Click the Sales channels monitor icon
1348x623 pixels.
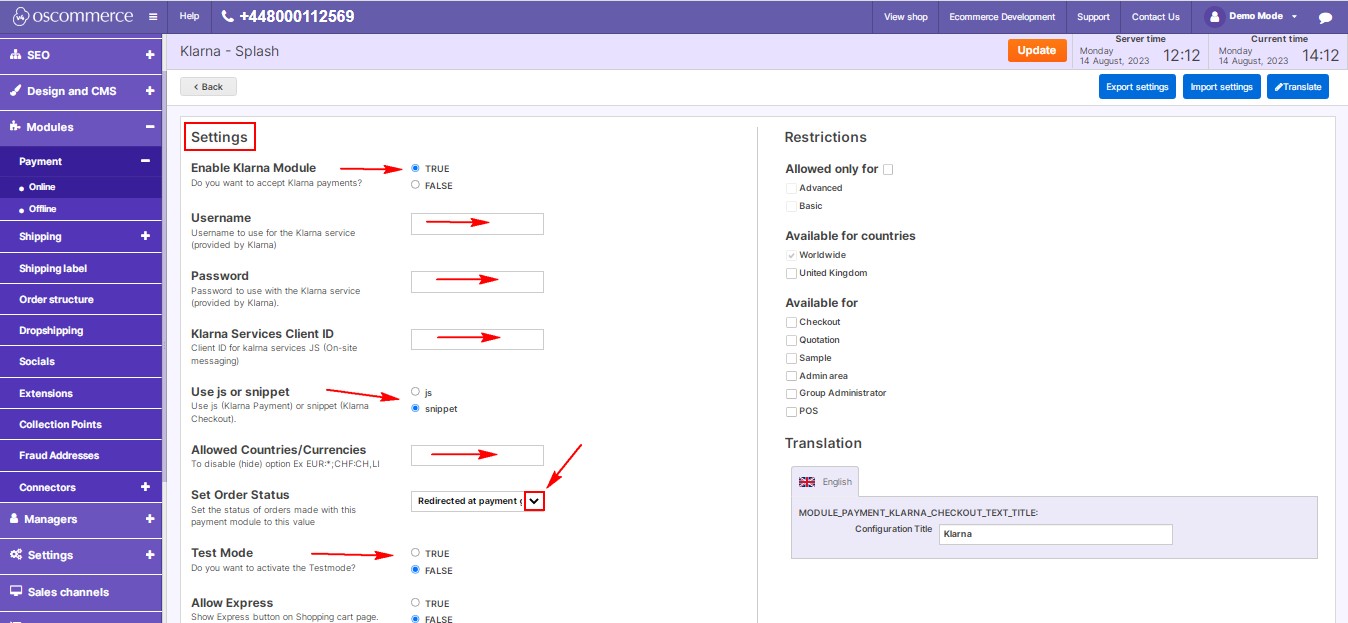pos(16,591)
